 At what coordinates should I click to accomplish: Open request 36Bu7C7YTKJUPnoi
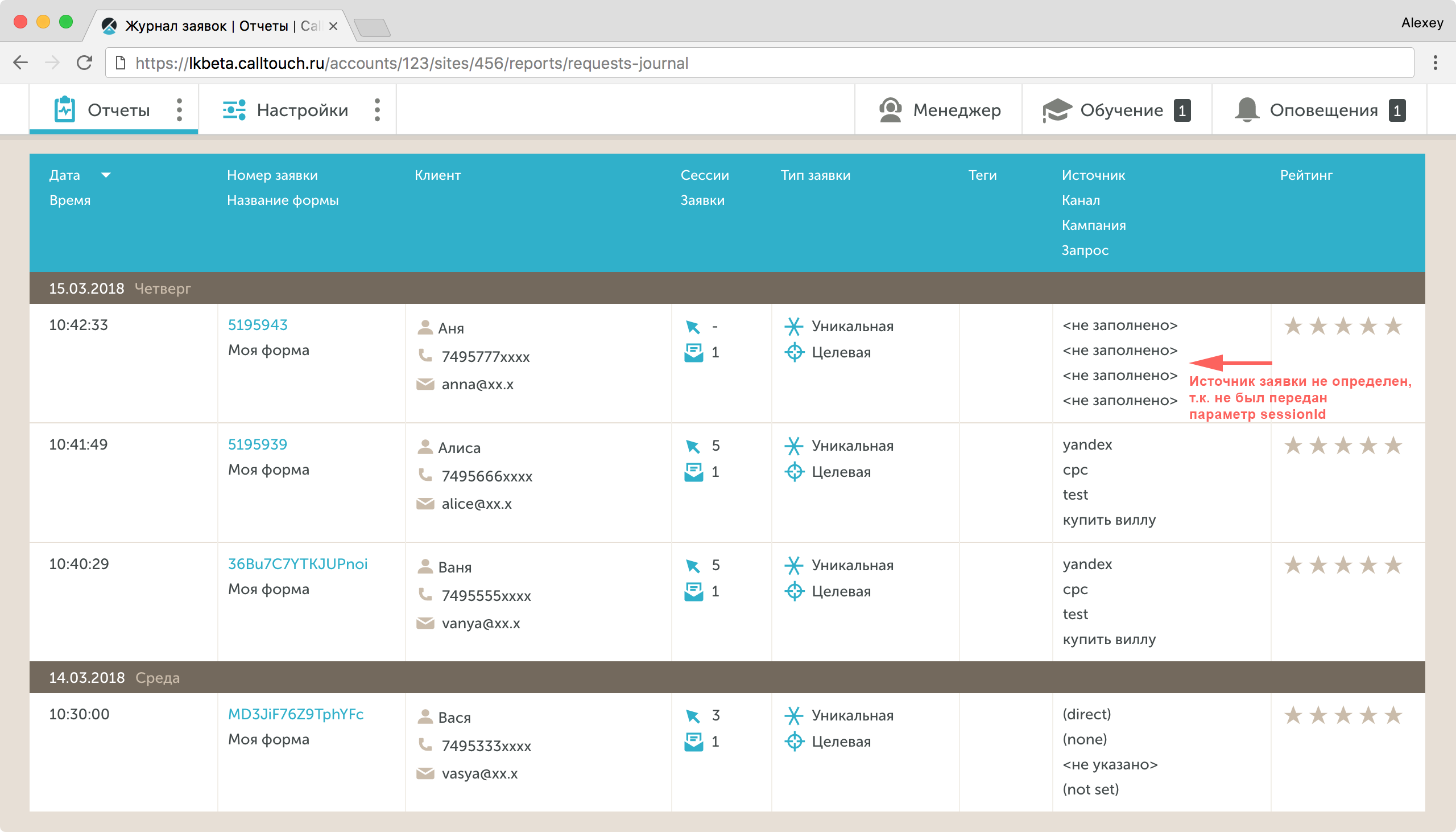pos(297,563)
